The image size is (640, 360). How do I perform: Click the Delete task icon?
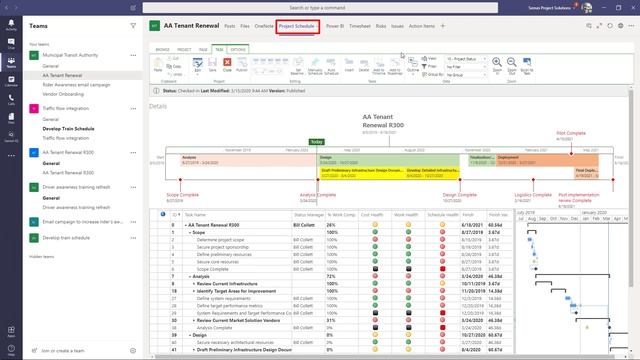pos(364,65)
